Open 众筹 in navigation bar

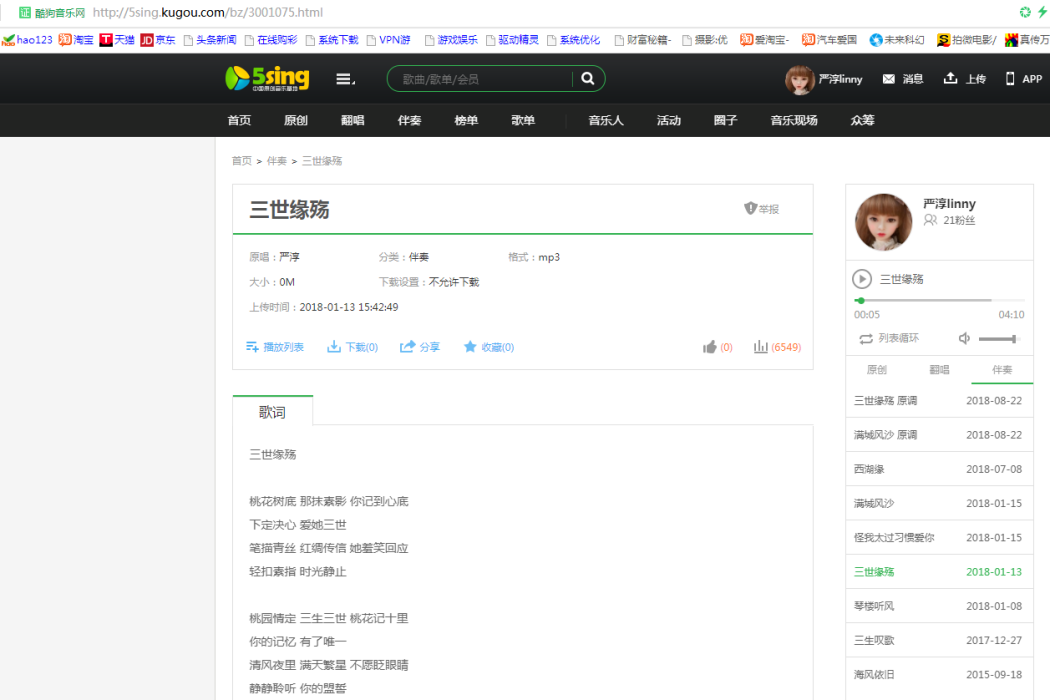862,121
